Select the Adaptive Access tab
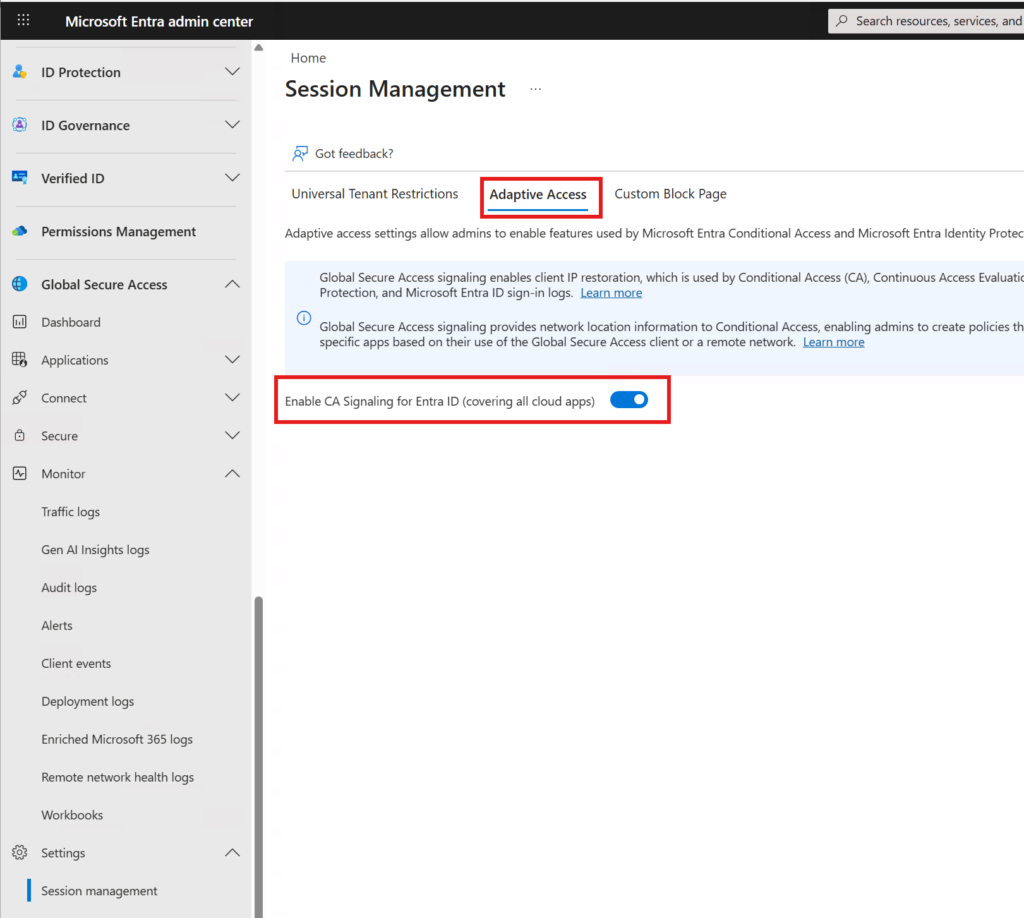The height and width of the screenshot is (918, 1024). pyautogui.click(x=538, y=195)
